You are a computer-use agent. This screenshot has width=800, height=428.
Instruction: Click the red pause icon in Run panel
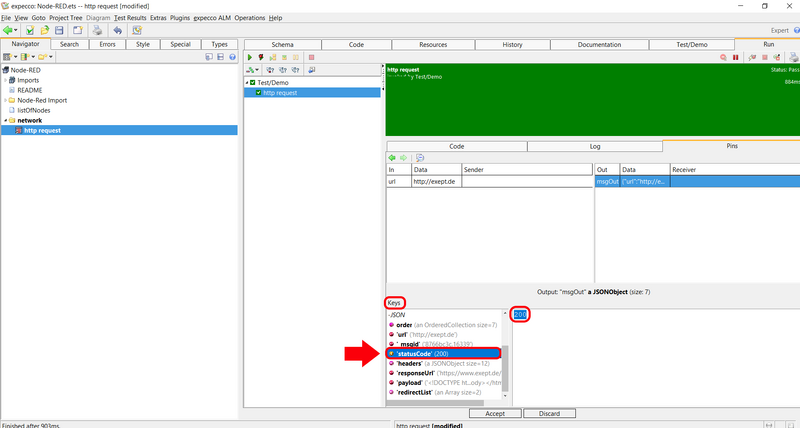tap(736, 58)
